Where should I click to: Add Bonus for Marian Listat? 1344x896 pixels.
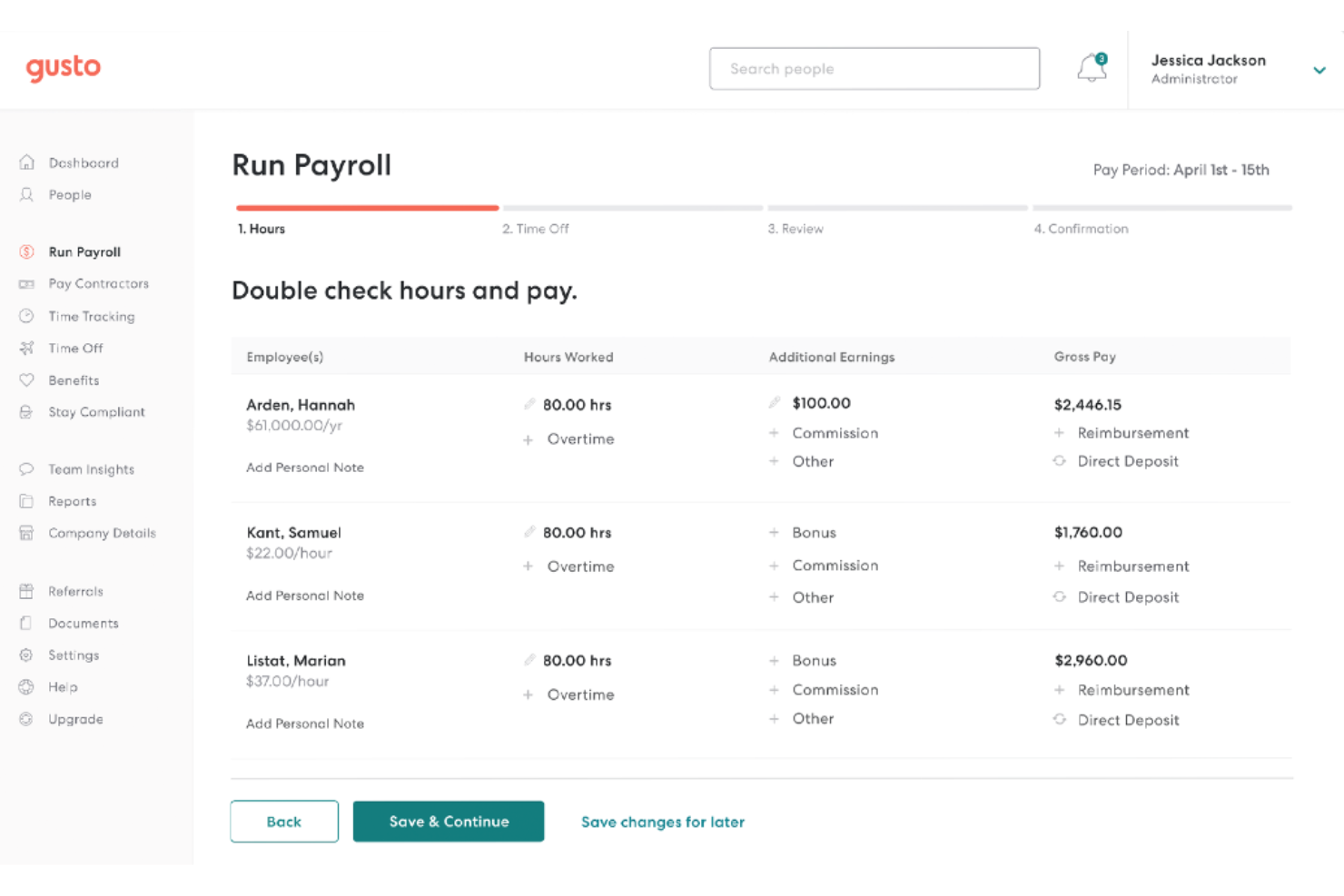(804, 661)
